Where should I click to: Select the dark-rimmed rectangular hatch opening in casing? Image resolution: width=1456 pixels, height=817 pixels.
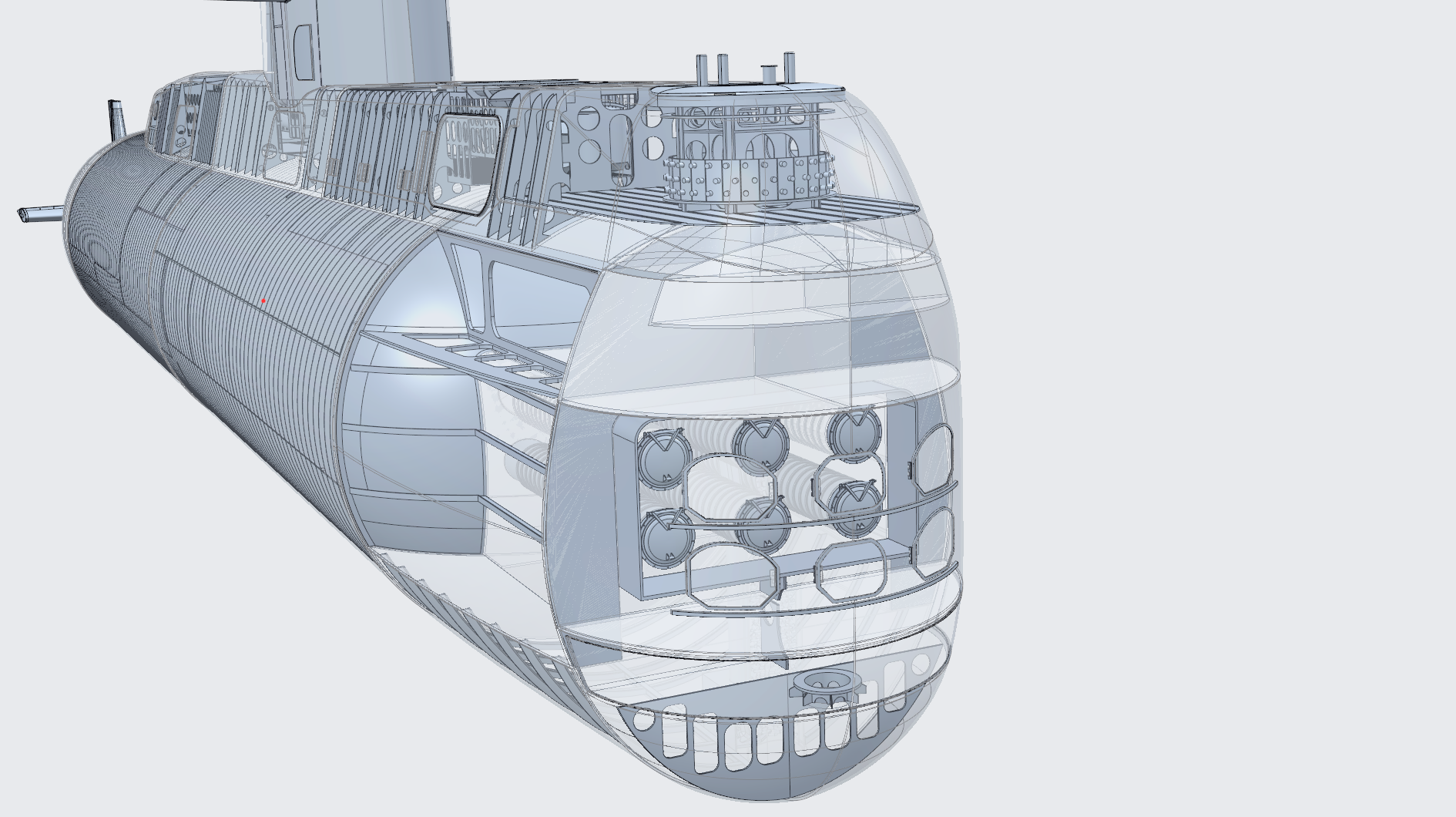click(466, 163)
